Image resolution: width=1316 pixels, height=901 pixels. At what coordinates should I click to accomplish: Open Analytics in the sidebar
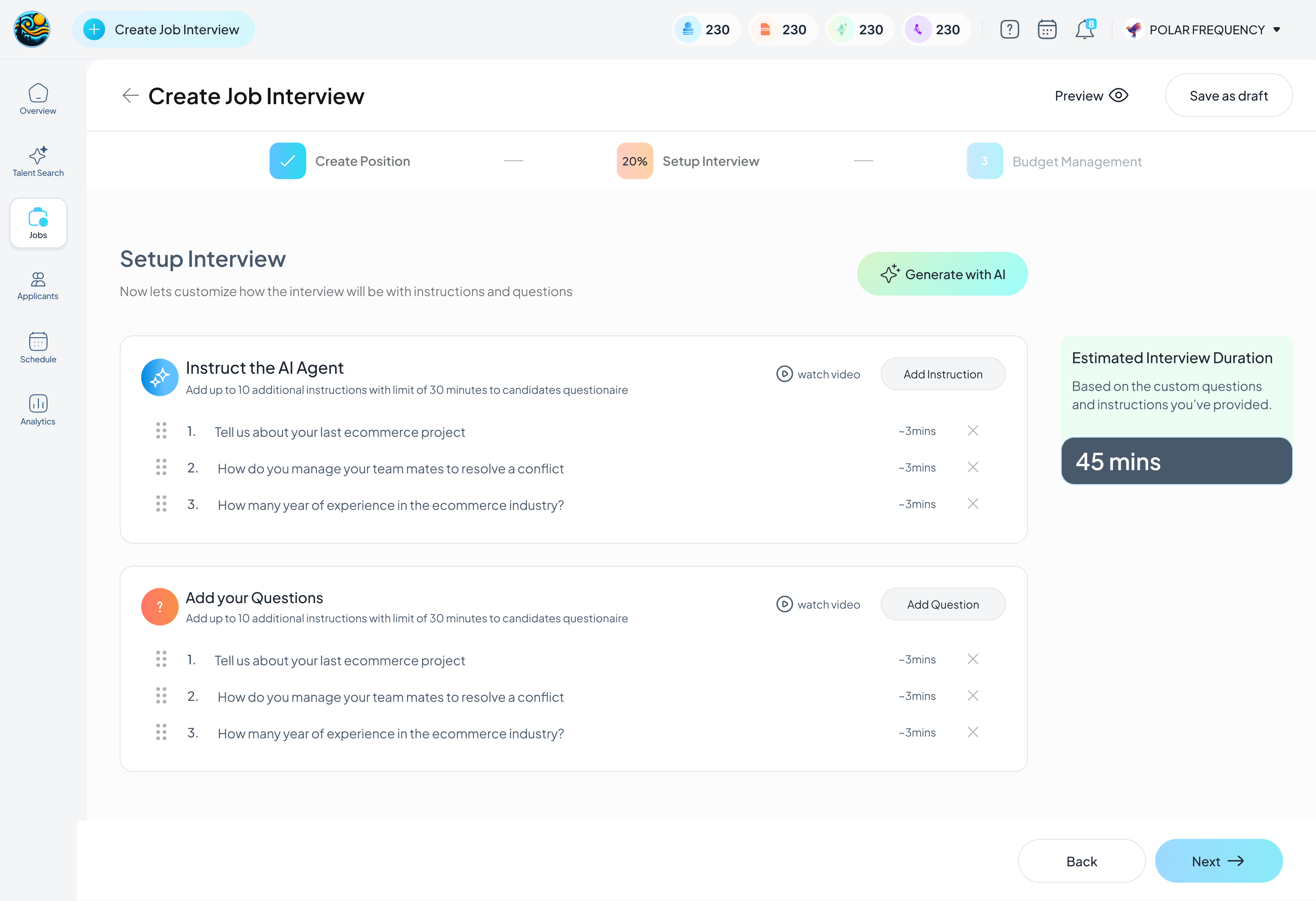[38, 410]
